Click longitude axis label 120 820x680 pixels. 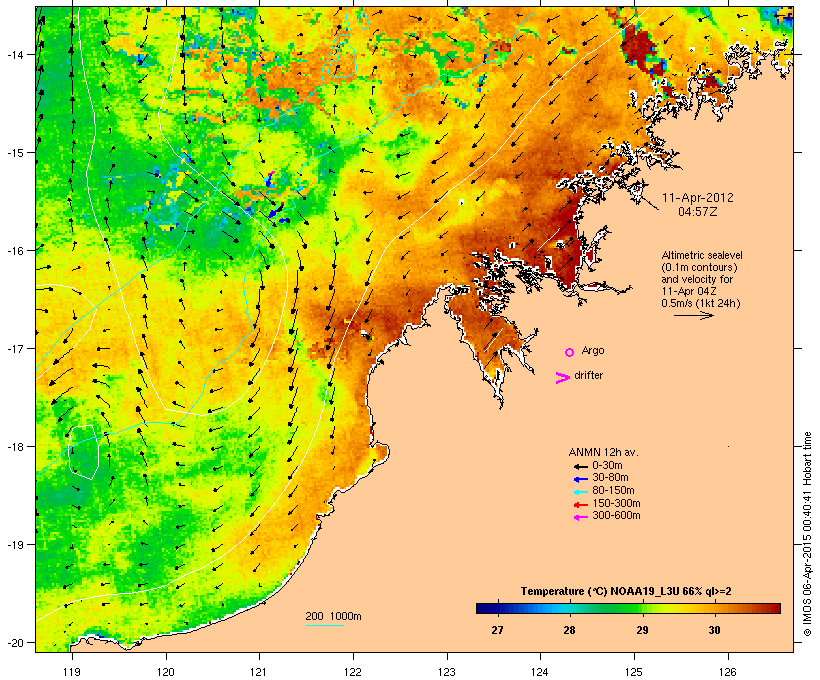166,672
